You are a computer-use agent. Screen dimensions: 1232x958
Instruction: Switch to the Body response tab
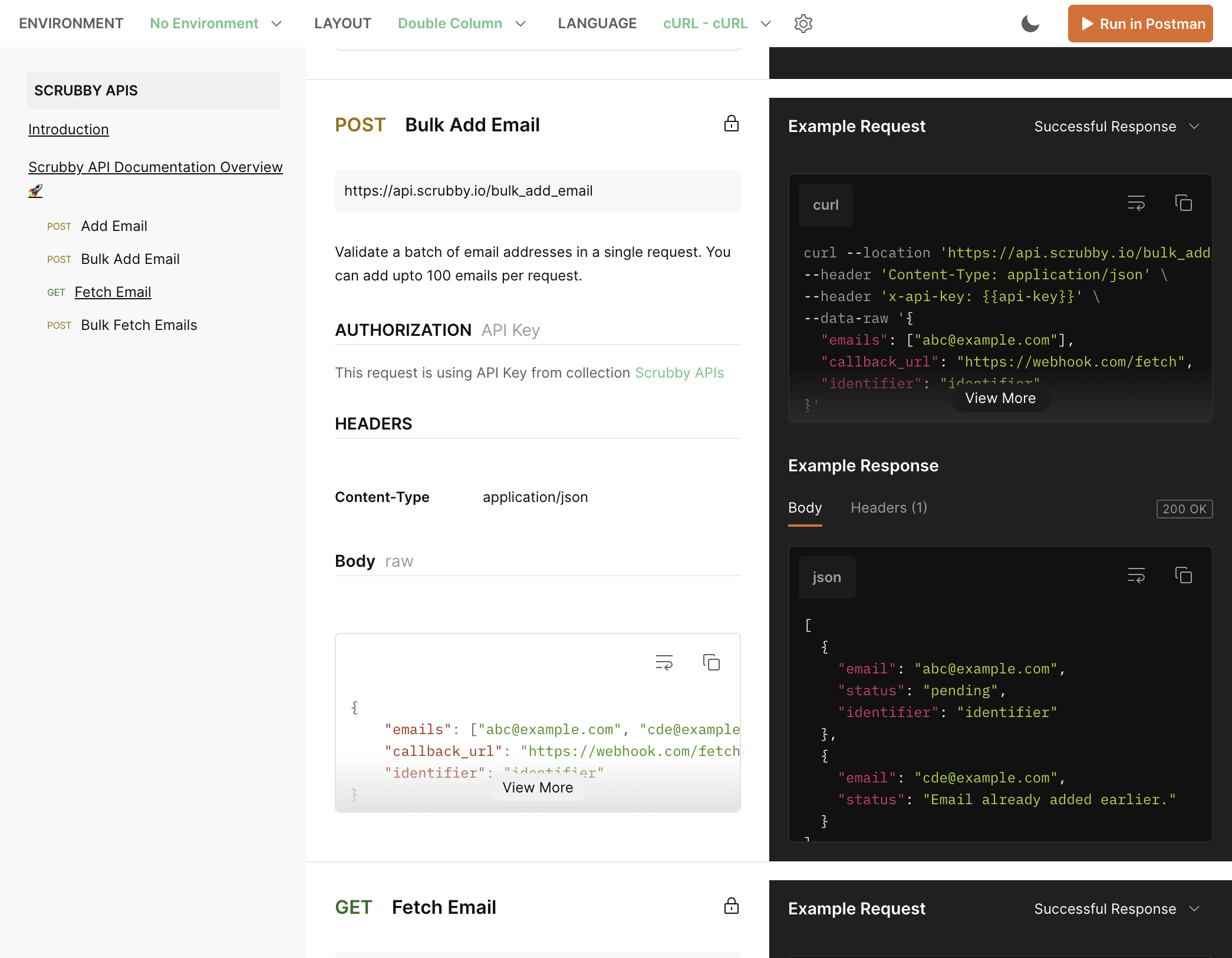[805, 508]
